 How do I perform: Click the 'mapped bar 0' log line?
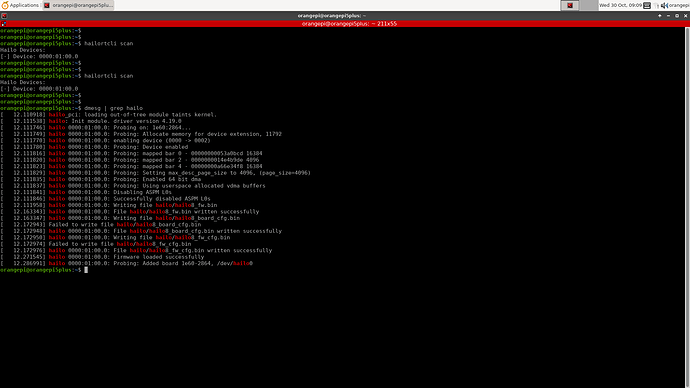pos(131,154)
